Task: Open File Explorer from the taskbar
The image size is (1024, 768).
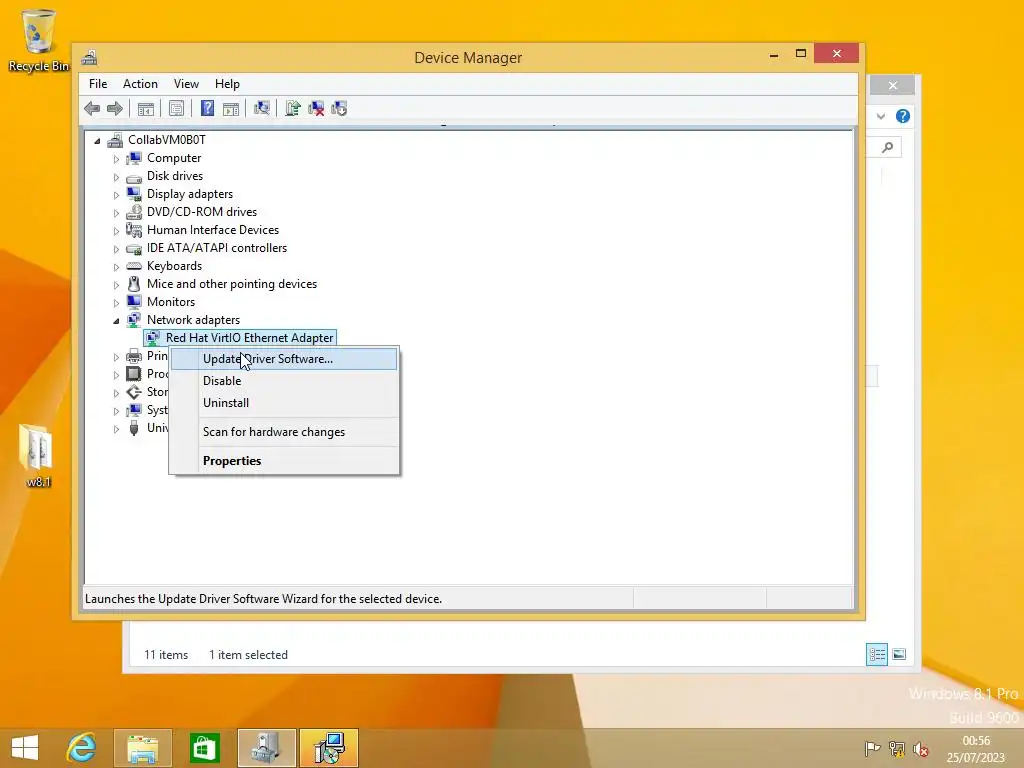Action: pos(142,748)
